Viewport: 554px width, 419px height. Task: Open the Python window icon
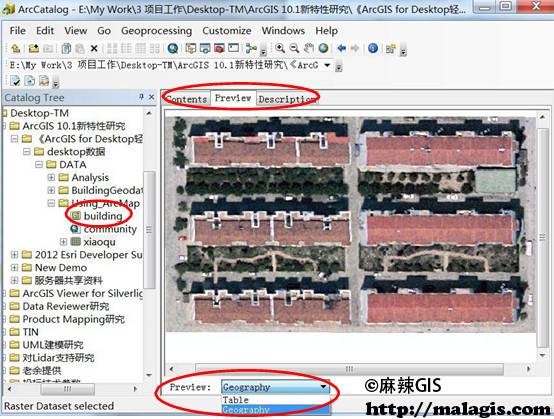[x=233, y=48]
